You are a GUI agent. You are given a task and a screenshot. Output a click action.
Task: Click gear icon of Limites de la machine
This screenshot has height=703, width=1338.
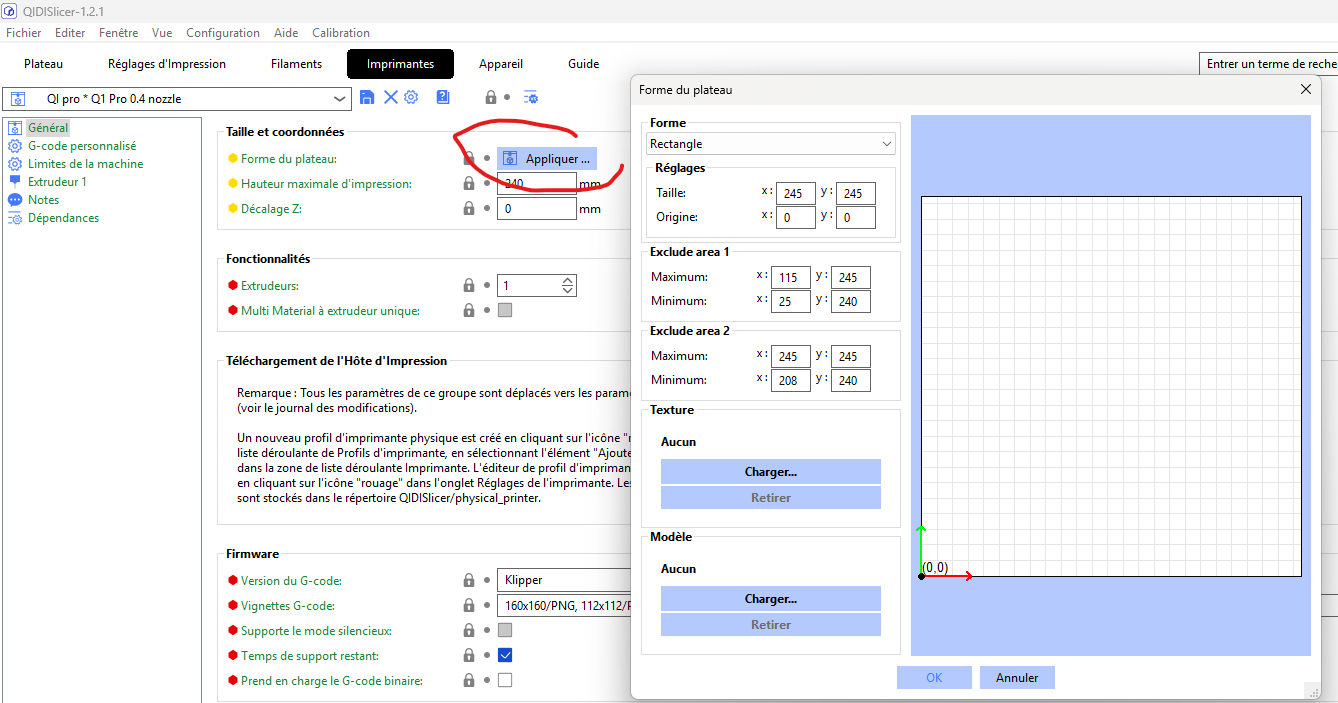click(x=15, y=164)
